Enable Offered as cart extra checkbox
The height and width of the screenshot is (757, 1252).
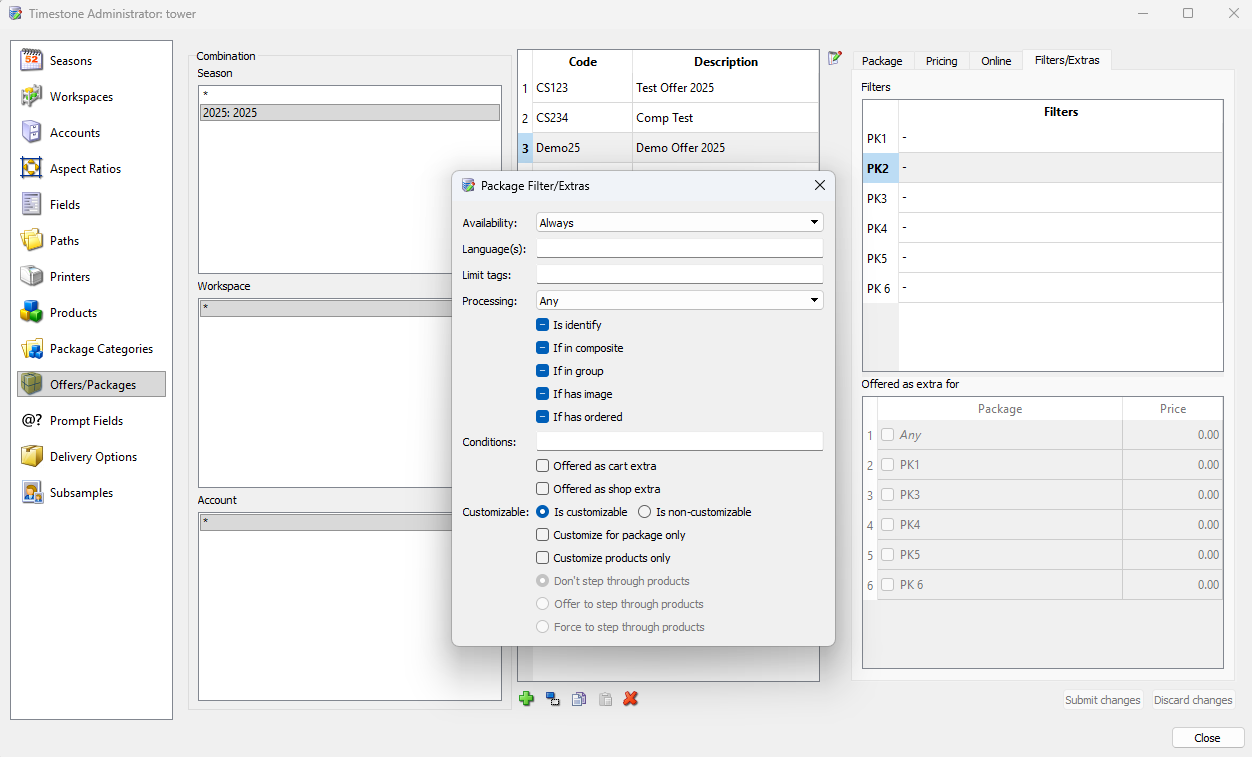point(543,466)
